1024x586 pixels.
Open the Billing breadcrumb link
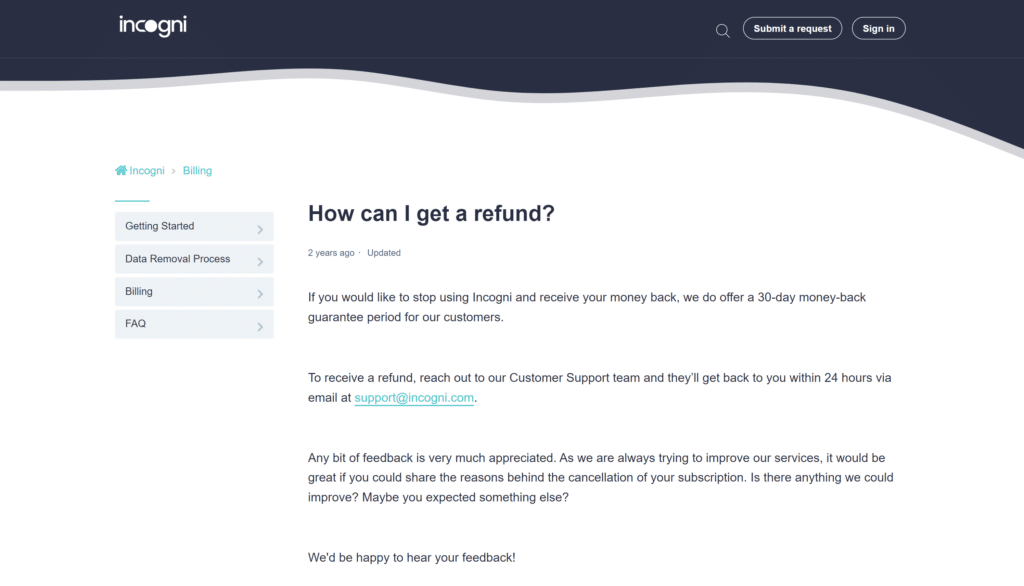click(197, 171)
